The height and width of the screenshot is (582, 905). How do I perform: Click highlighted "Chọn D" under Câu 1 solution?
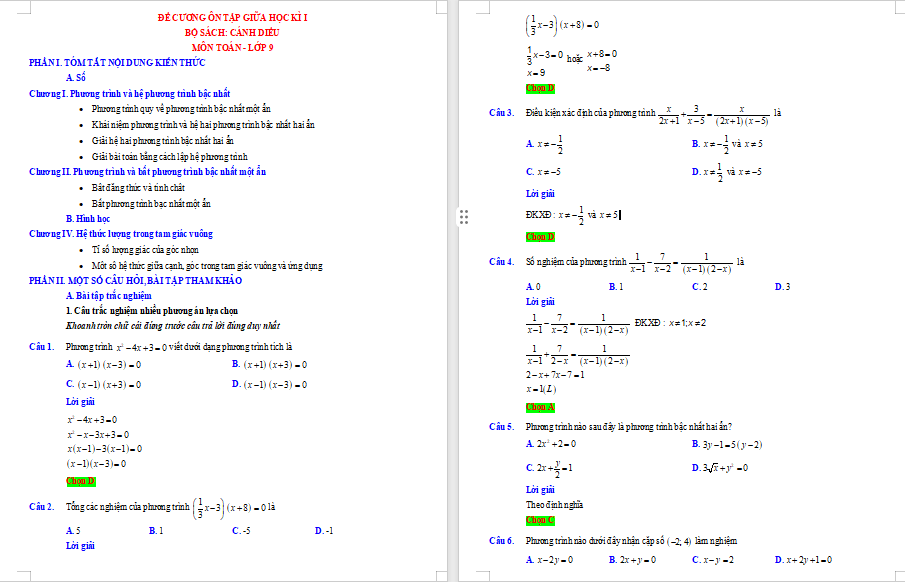pyautogui.click(x=81, y=481)
